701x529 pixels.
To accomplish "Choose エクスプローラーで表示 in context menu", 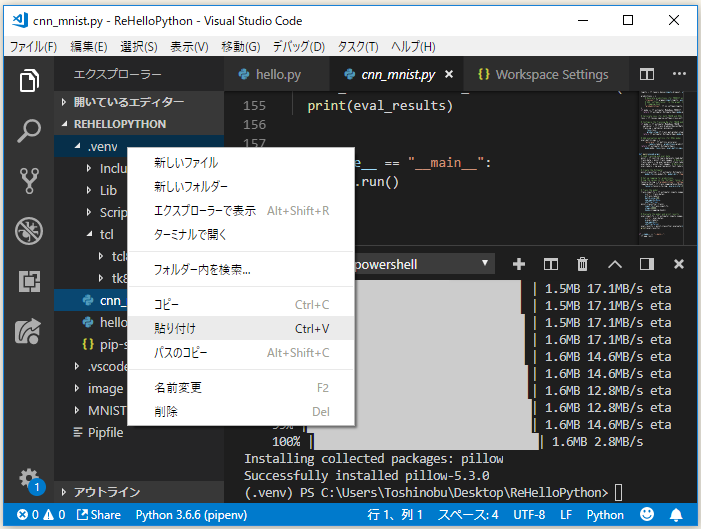I will [241, 211].
